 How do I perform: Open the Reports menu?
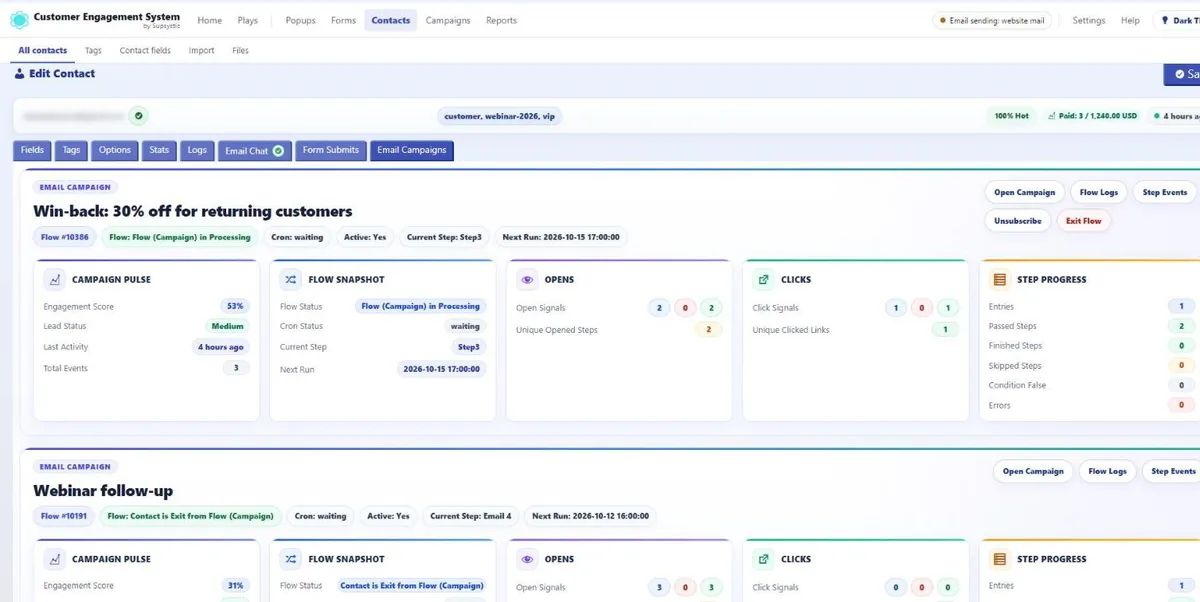[x=502, y=20]
